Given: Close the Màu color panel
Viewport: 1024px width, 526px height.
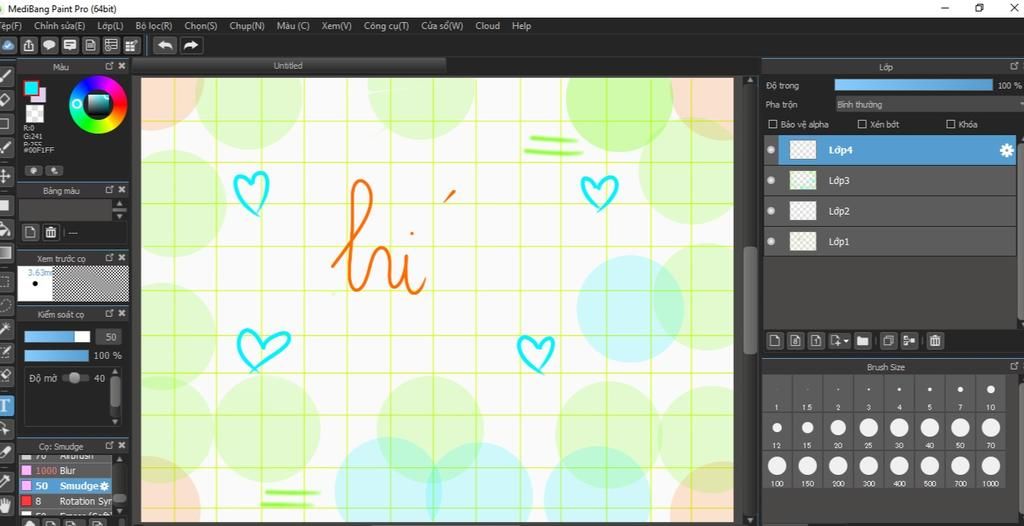Looking at the screenshot, I should pyautogui.click(x=121, y=67).
